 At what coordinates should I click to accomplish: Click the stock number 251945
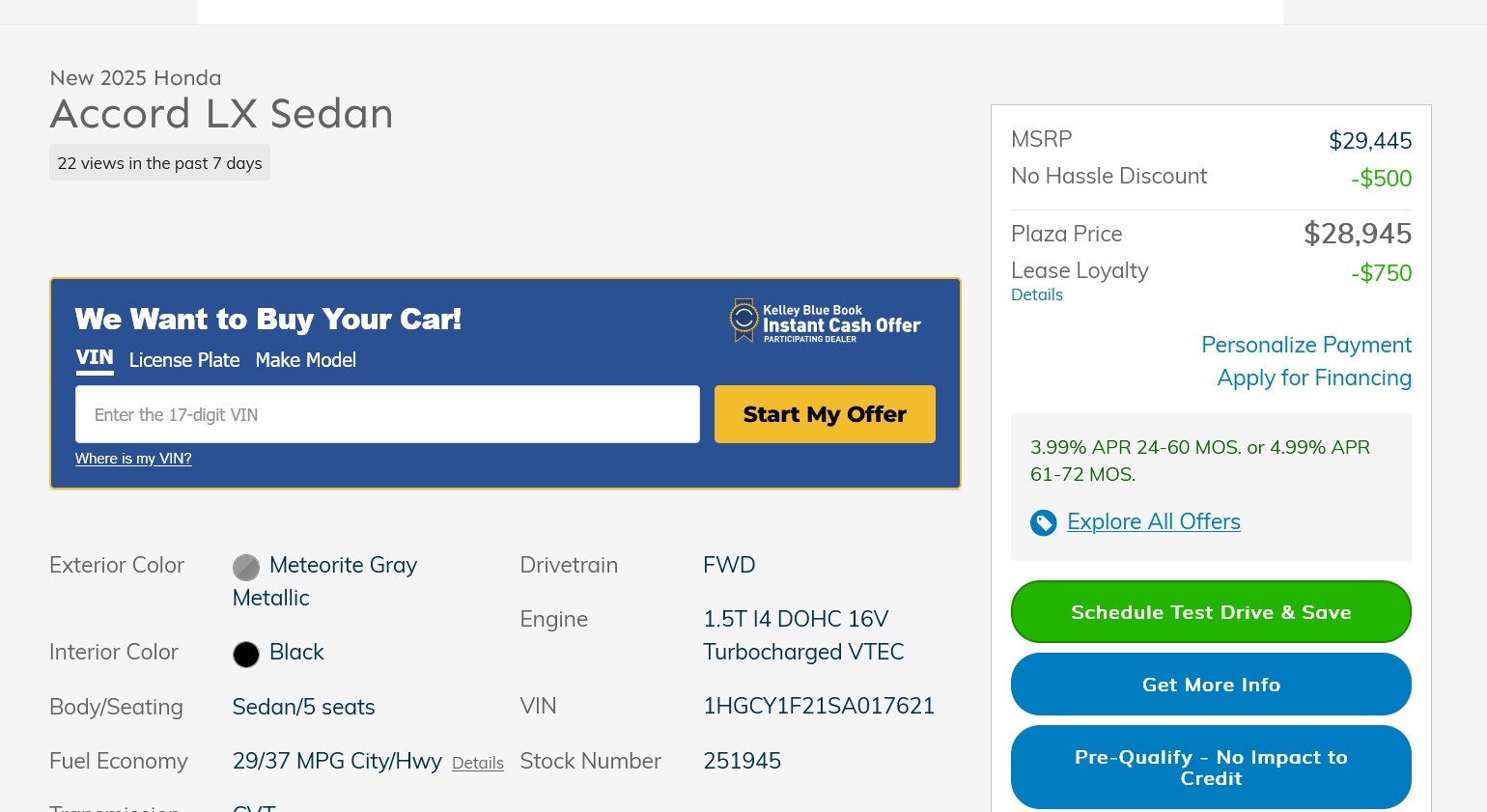742,761
